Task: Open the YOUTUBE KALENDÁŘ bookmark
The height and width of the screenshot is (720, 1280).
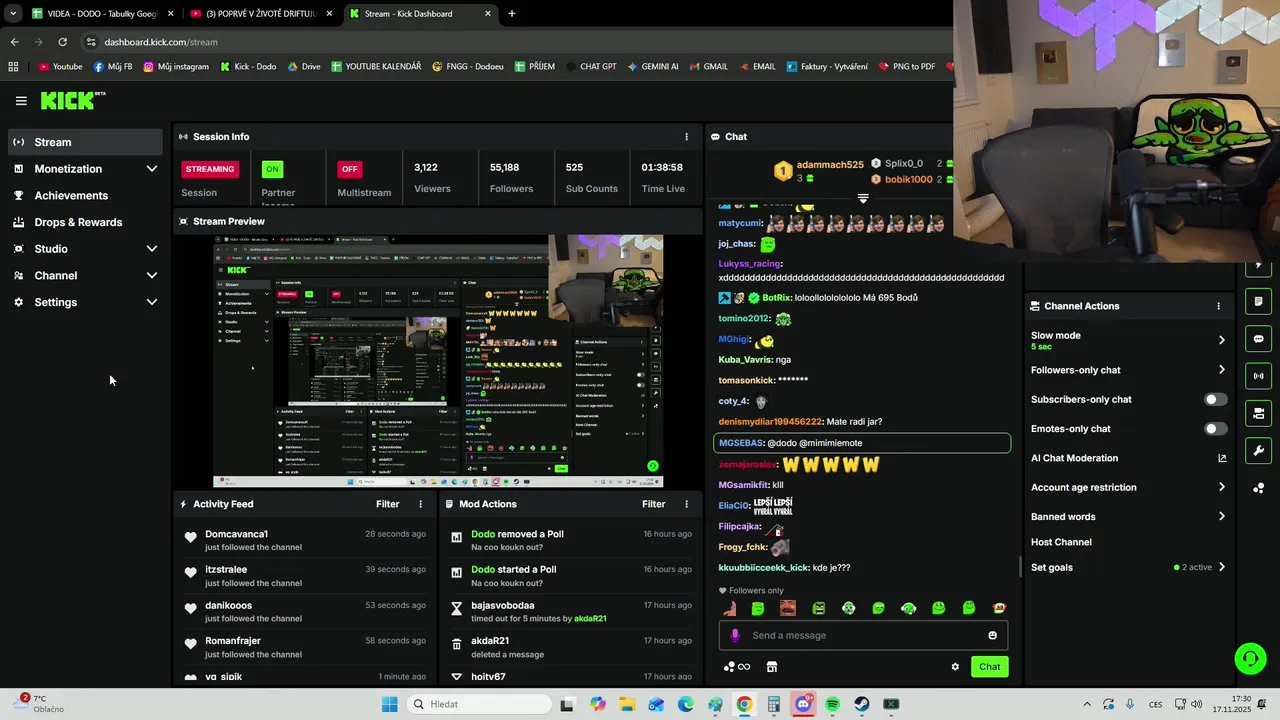Action: tap(376, 67)
